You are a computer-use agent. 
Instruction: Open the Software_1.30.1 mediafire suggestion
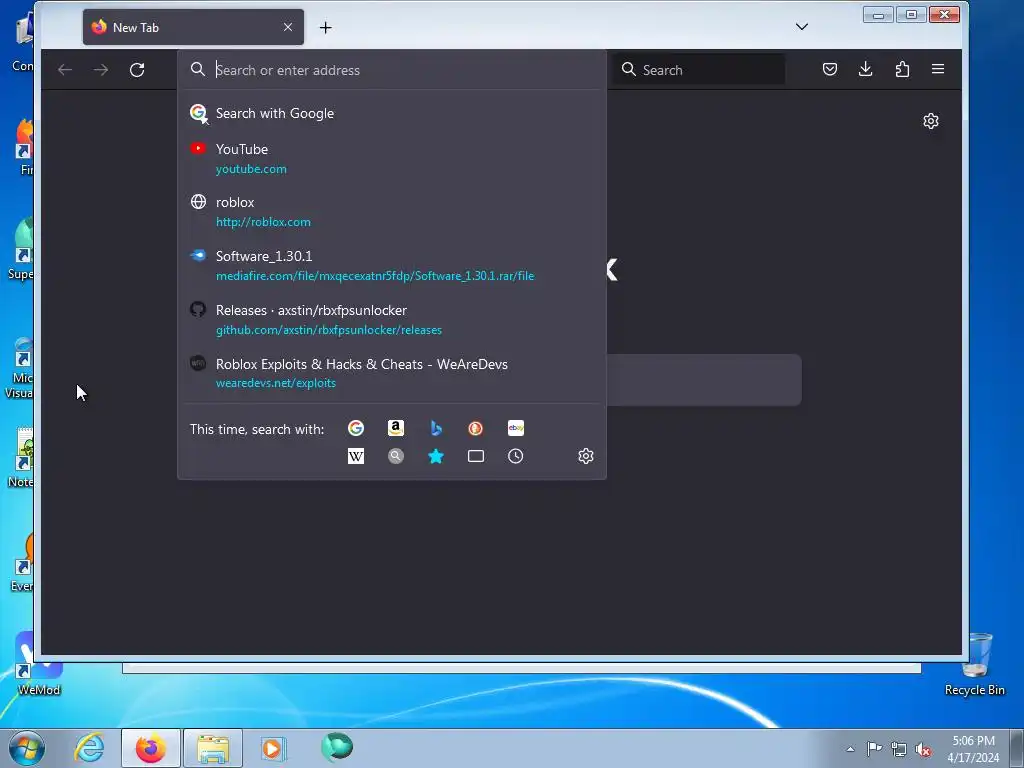[x=392, y=266]
